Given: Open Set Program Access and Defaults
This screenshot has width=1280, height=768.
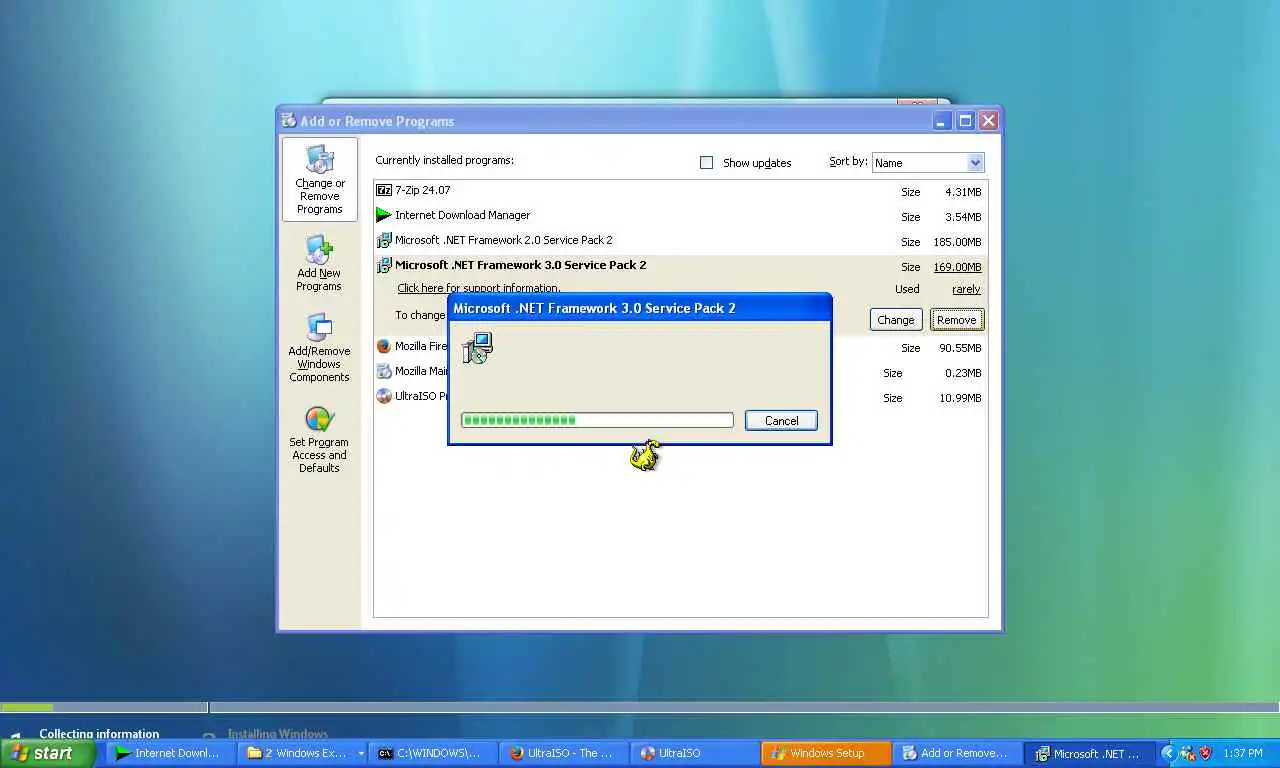Looking at the screenshot, I should pyautogui.click(x=319, y=440).
